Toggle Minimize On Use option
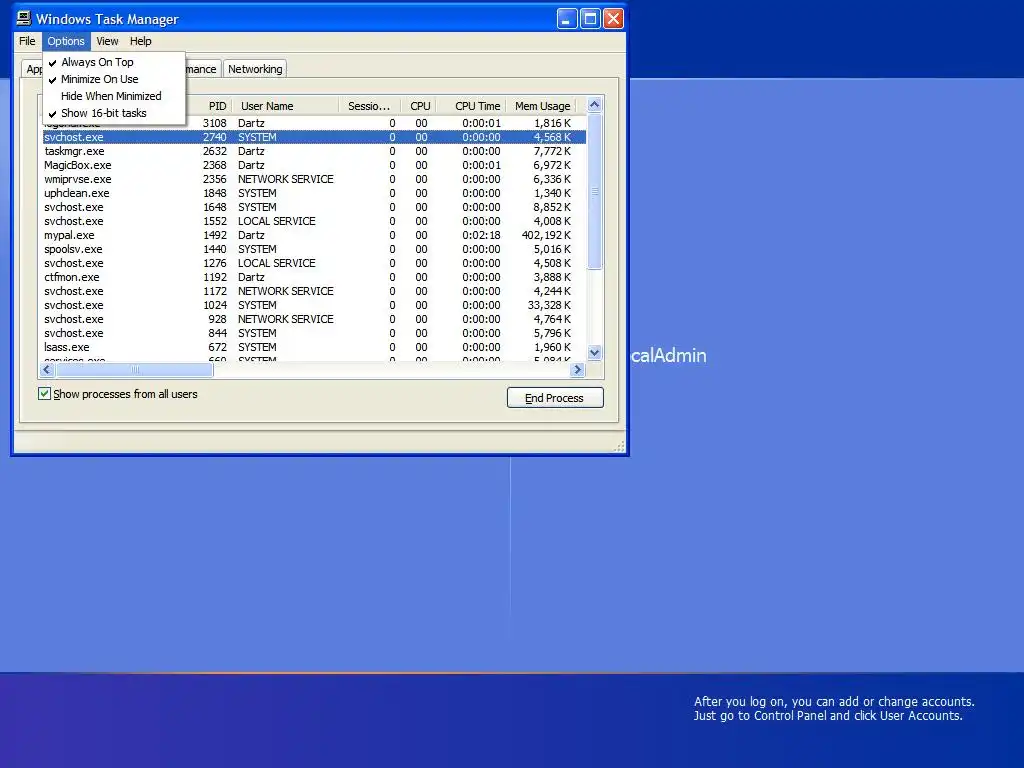 [114, 79]
